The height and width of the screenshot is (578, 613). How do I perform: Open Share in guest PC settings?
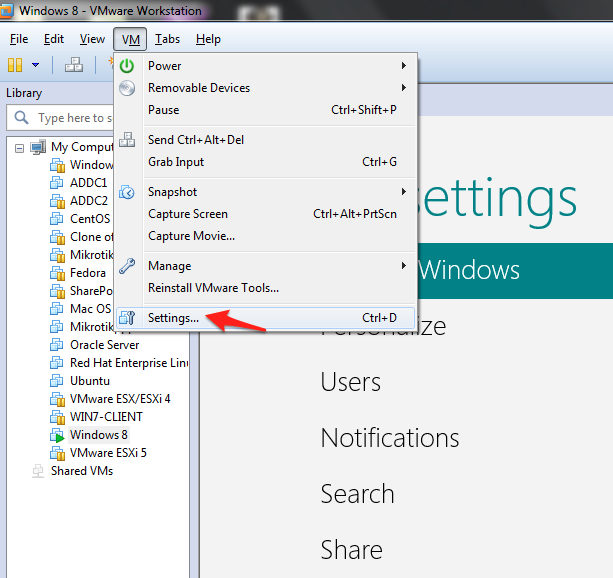[x=351, y=549]
